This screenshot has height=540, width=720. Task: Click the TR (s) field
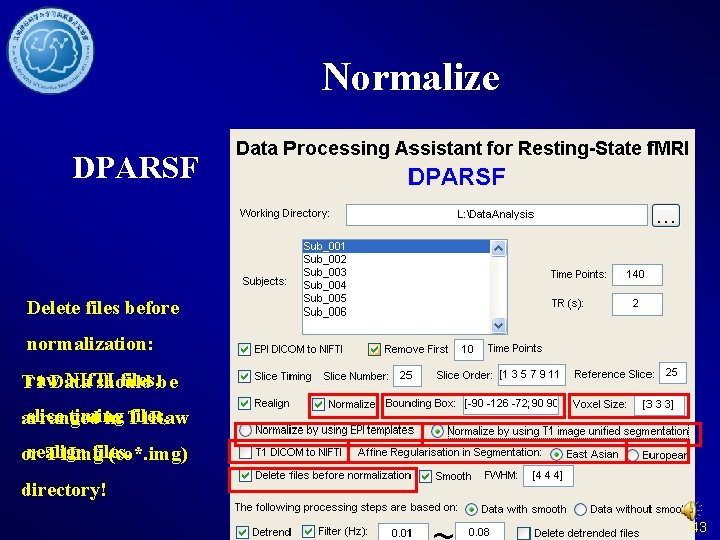(x=637, y=304)
